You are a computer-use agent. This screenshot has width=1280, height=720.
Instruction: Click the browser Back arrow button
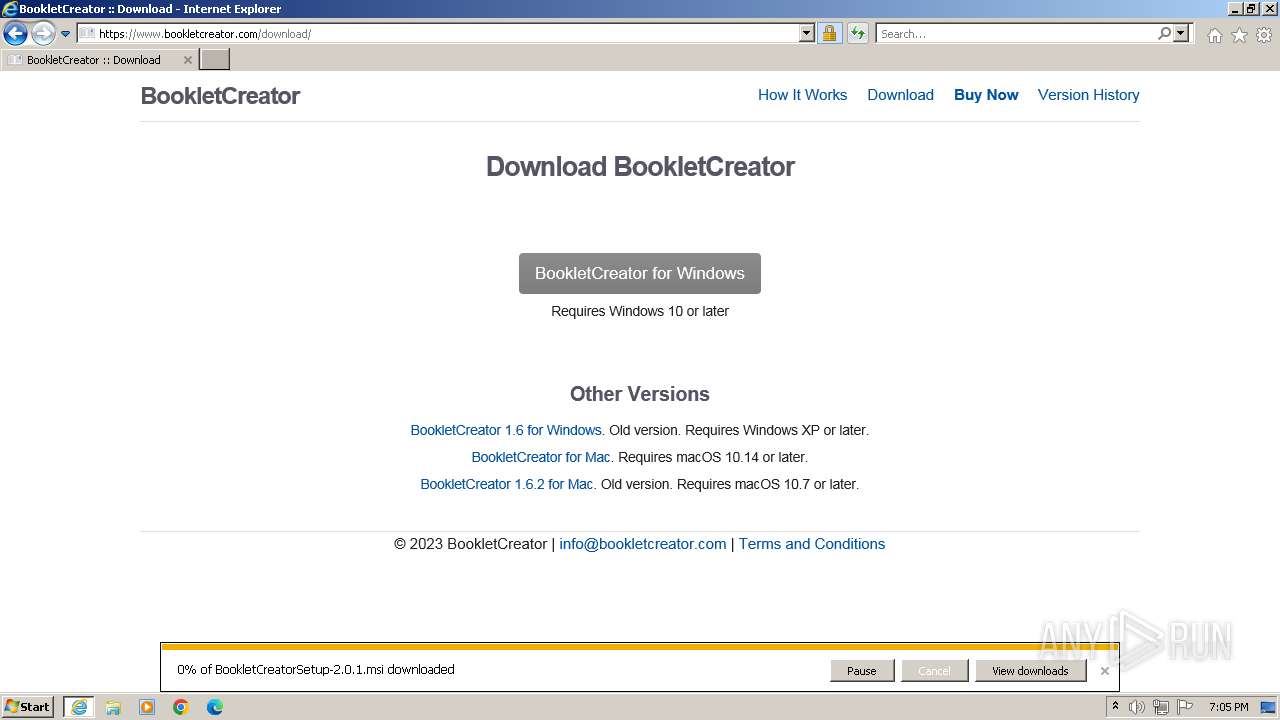point(15,34)
